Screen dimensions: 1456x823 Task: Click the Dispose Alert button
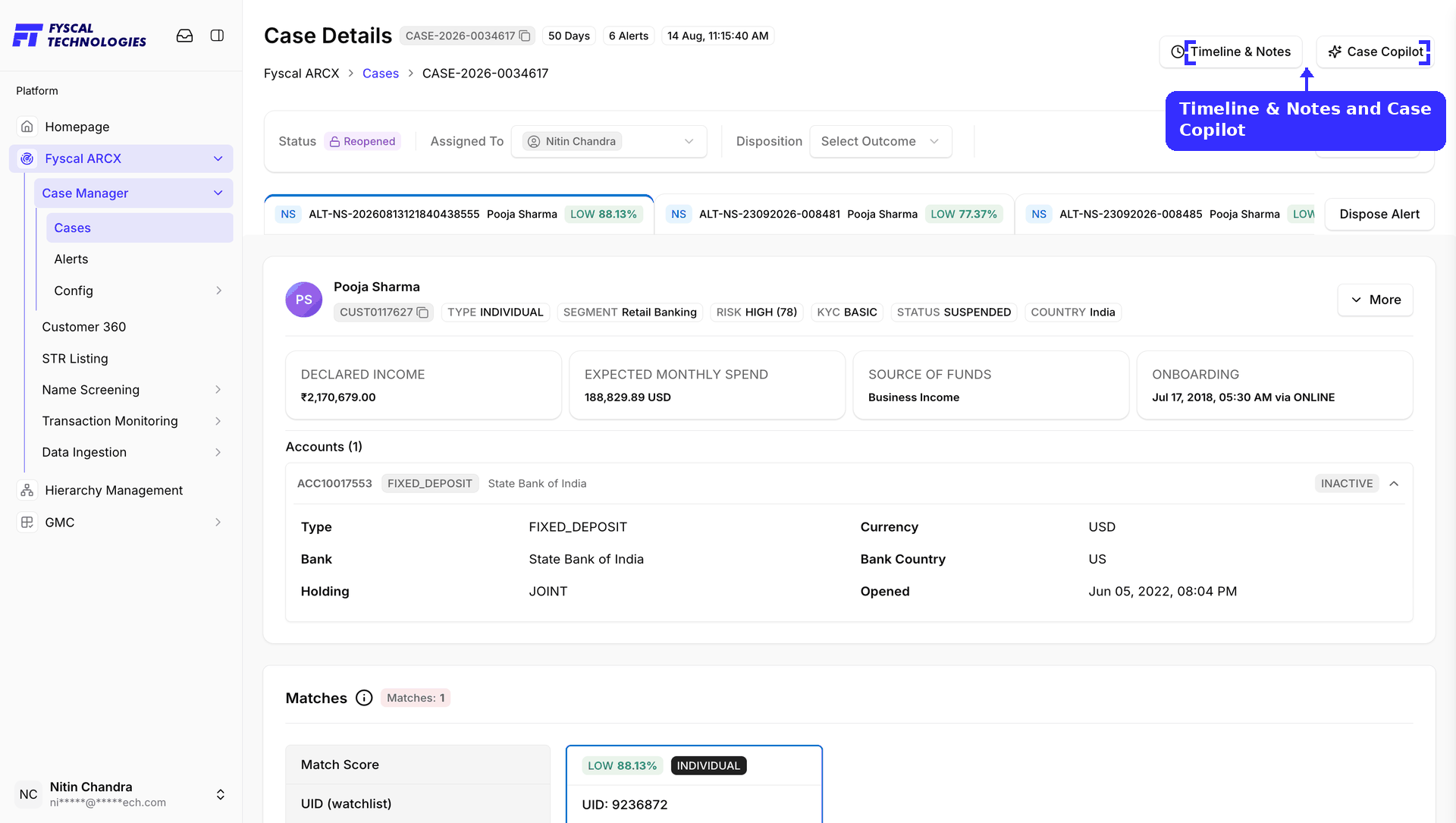1379,214
